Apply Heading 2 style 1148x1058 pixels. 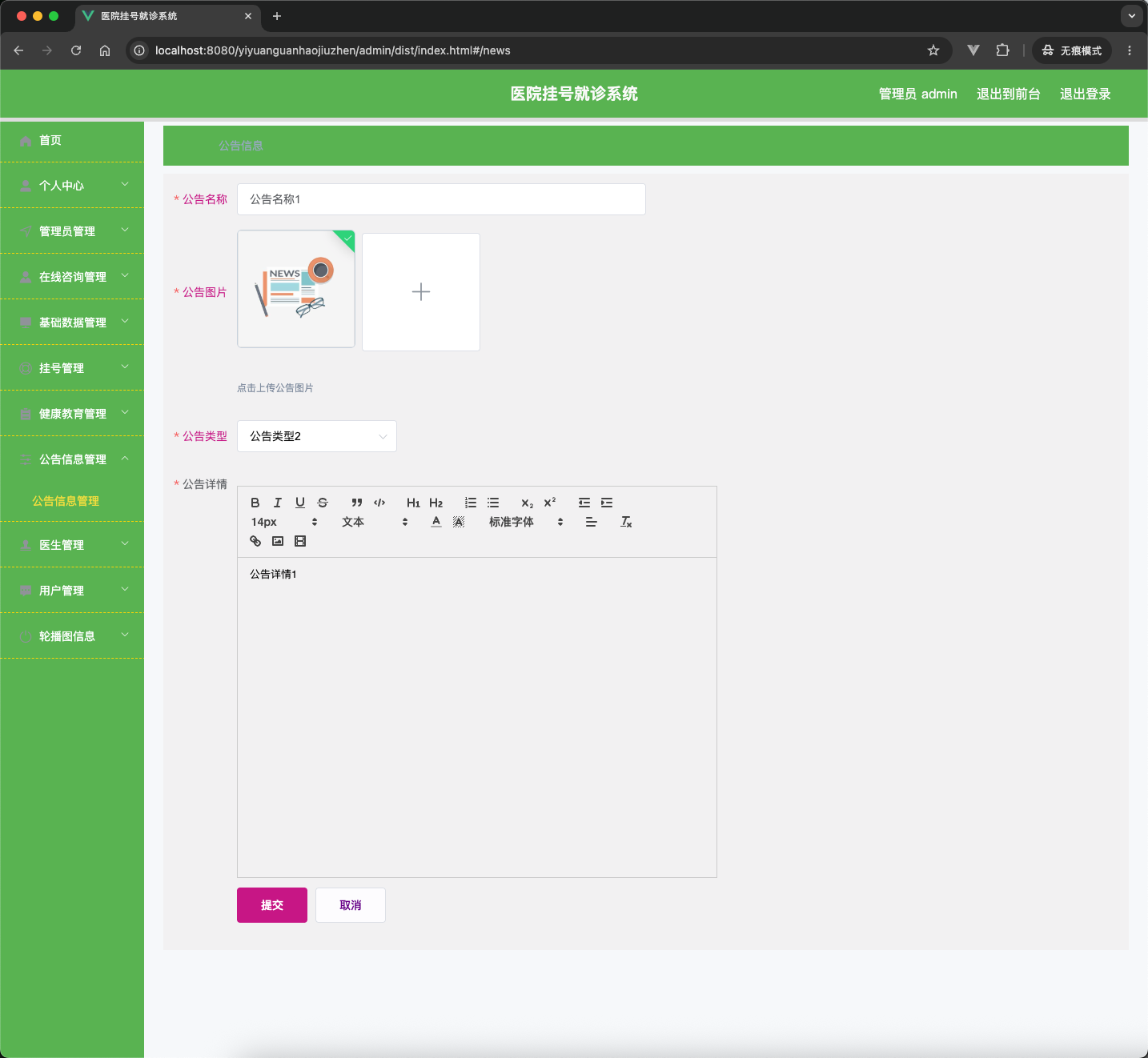point(436,503)
